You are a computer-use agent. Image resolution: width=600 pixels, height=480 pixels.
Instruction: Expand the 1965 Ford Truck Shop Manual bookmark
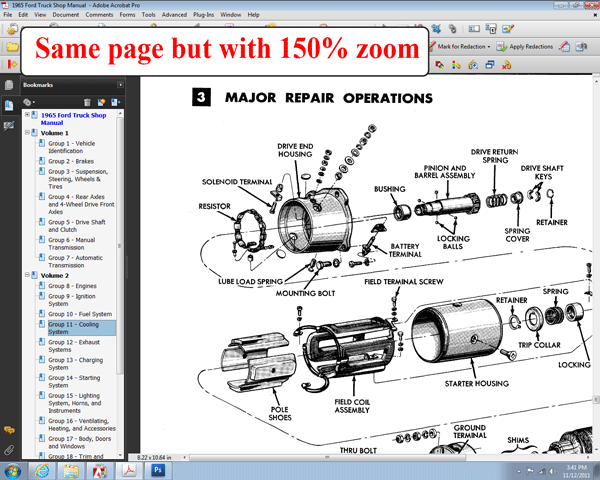click(27, 114)
